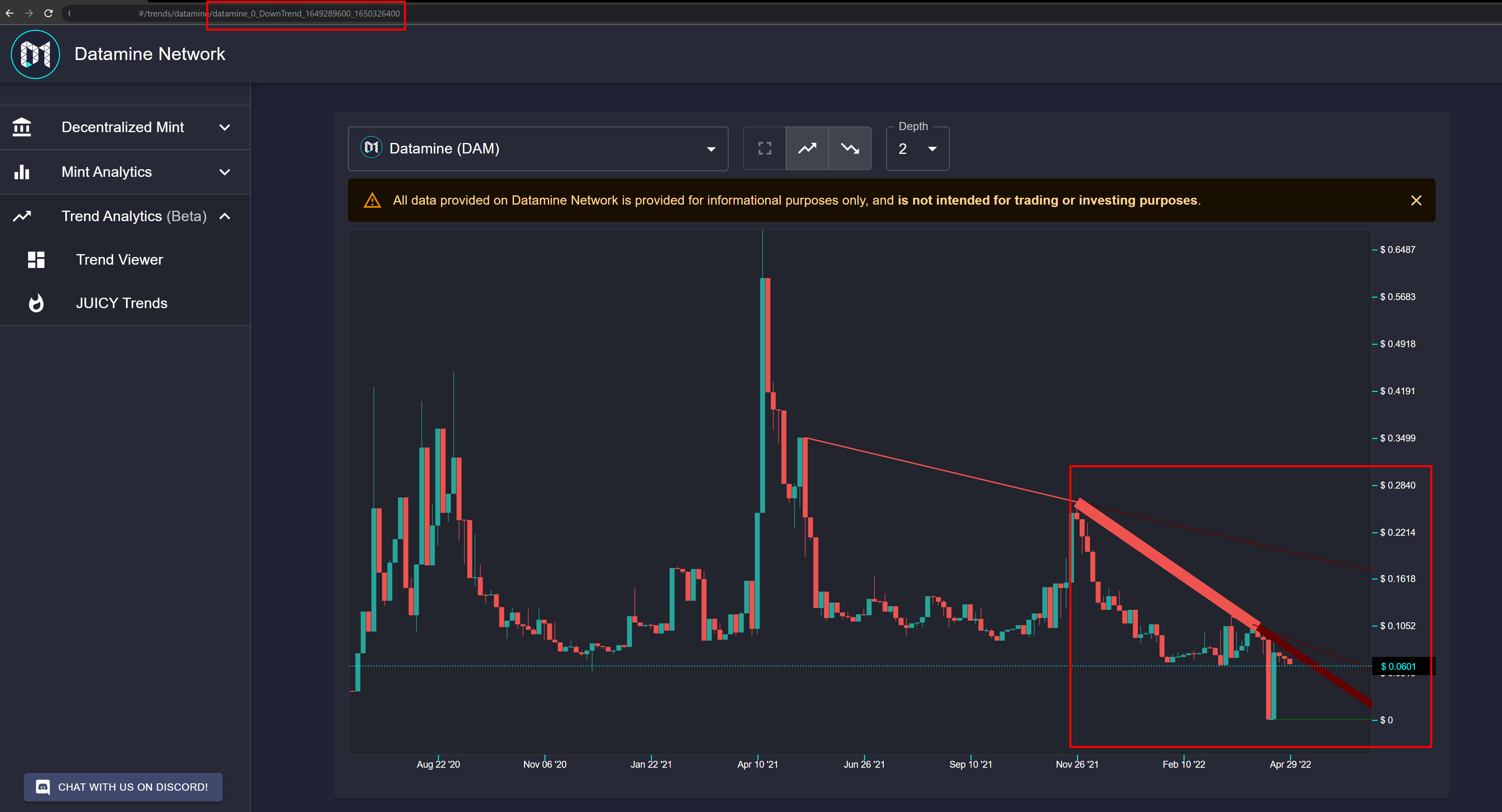Click the Datamine Network title
Viewport: 1502px width, 812px height.
[150, 54]
